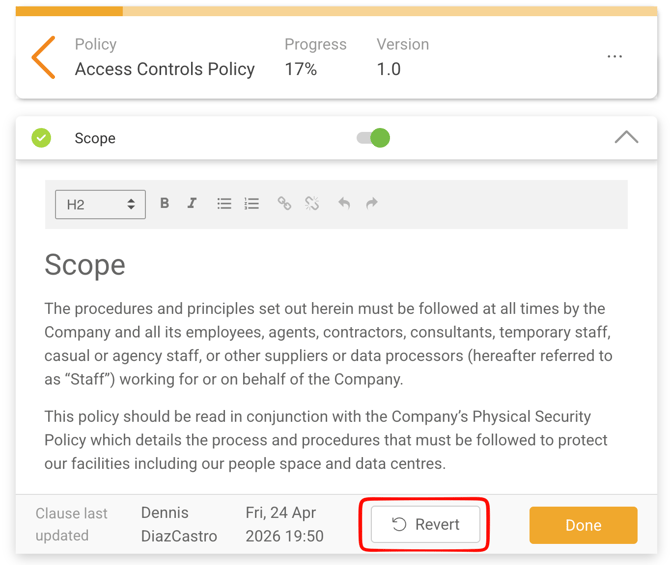
Task: Click the Scope heading in the editor
Action: (85, 265)
